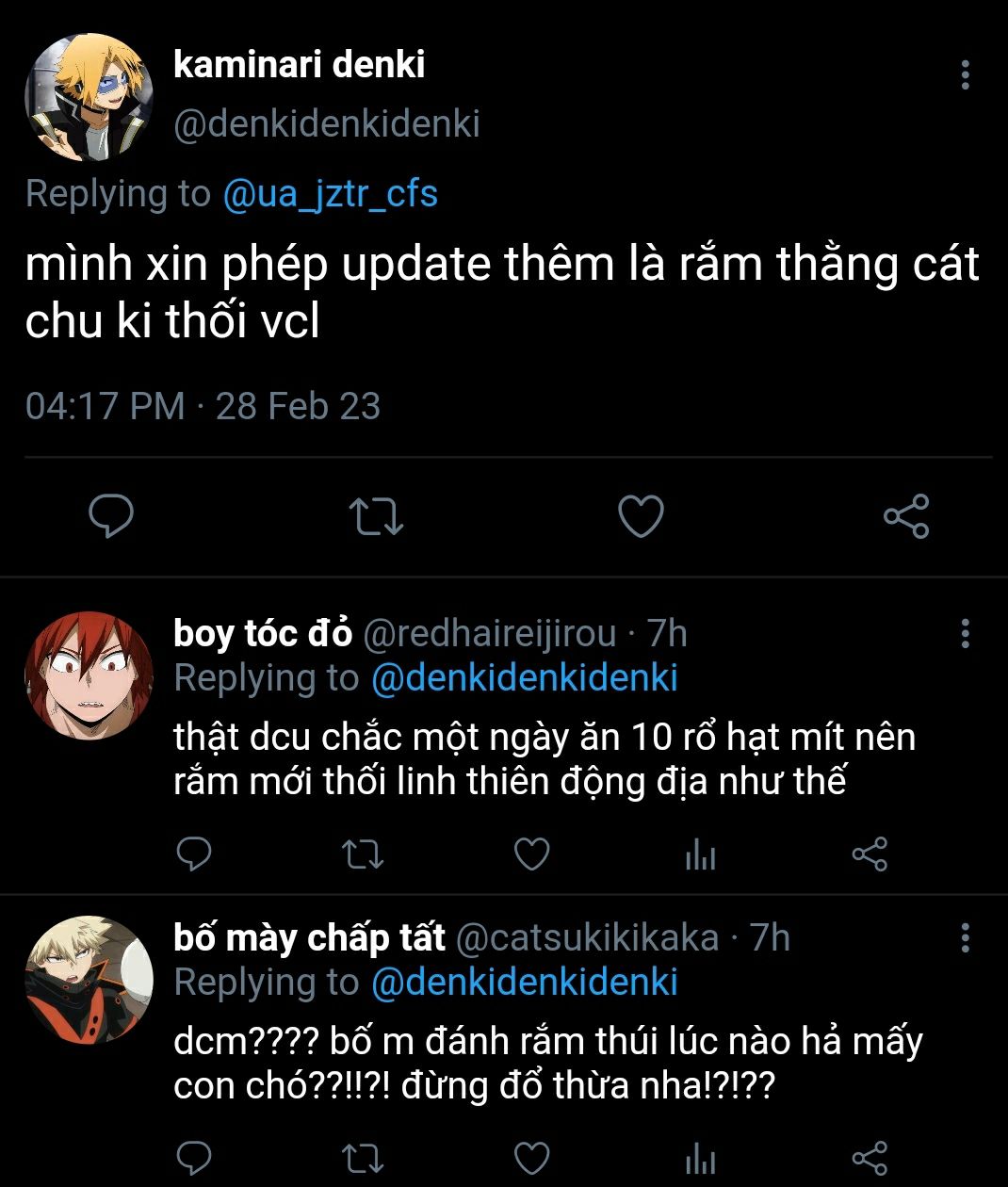1008x1187 pixels.
Task: Retweet kaminari denki's main tweet
Action: point(376,516)
